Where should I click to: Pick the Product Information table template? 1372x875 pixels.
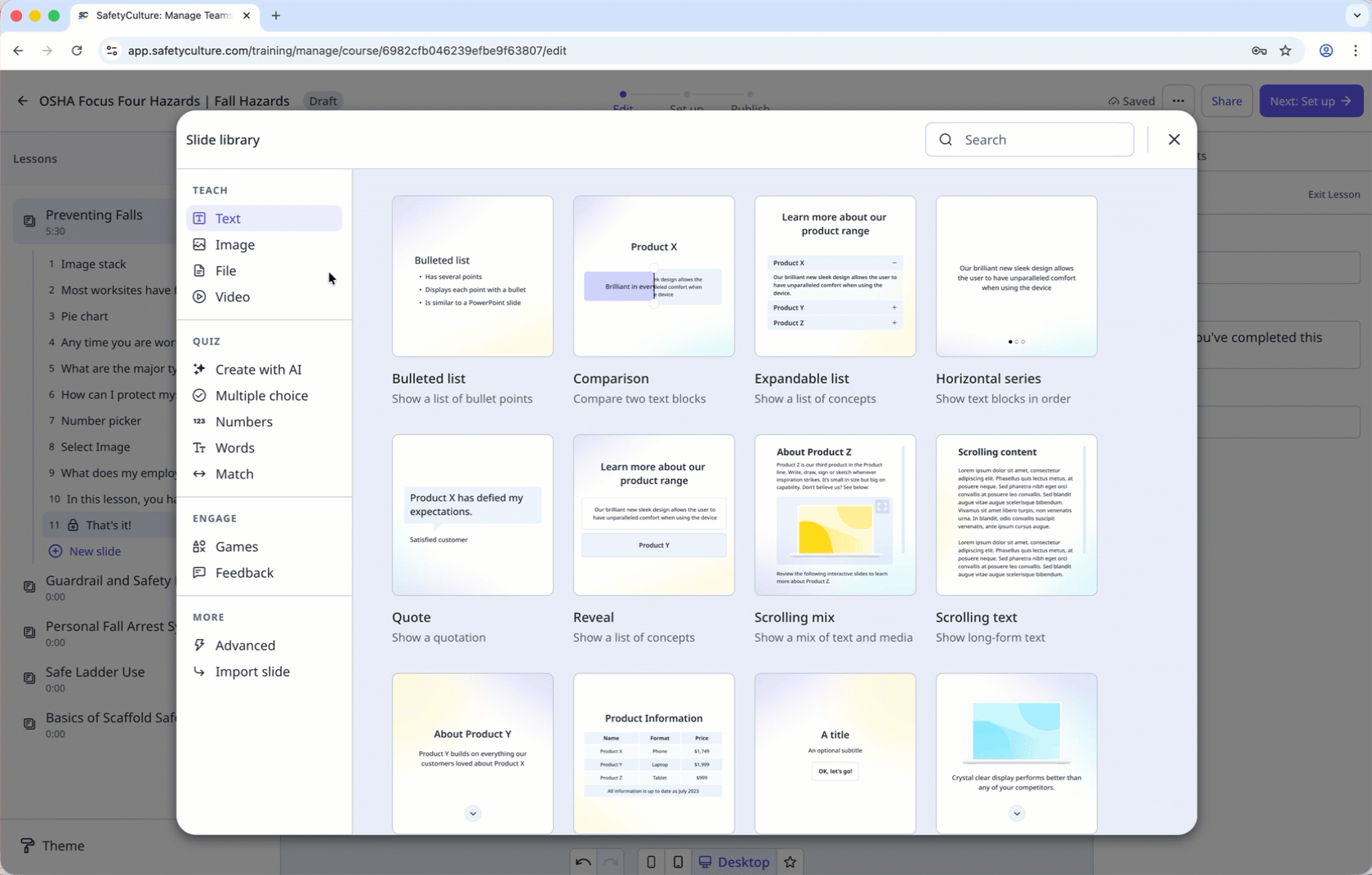[x=653, y=753]
